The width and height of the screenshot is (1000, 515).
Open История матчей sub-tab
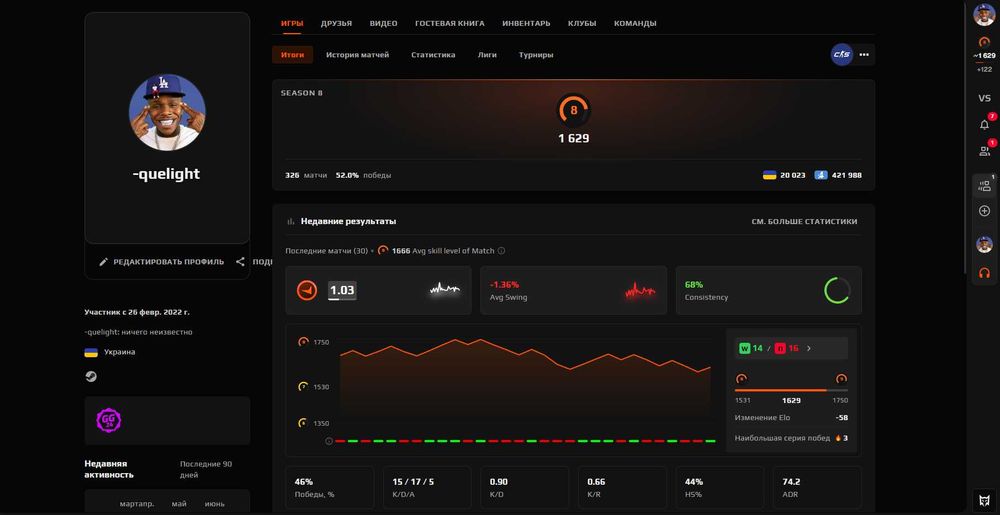coord(357,55)
